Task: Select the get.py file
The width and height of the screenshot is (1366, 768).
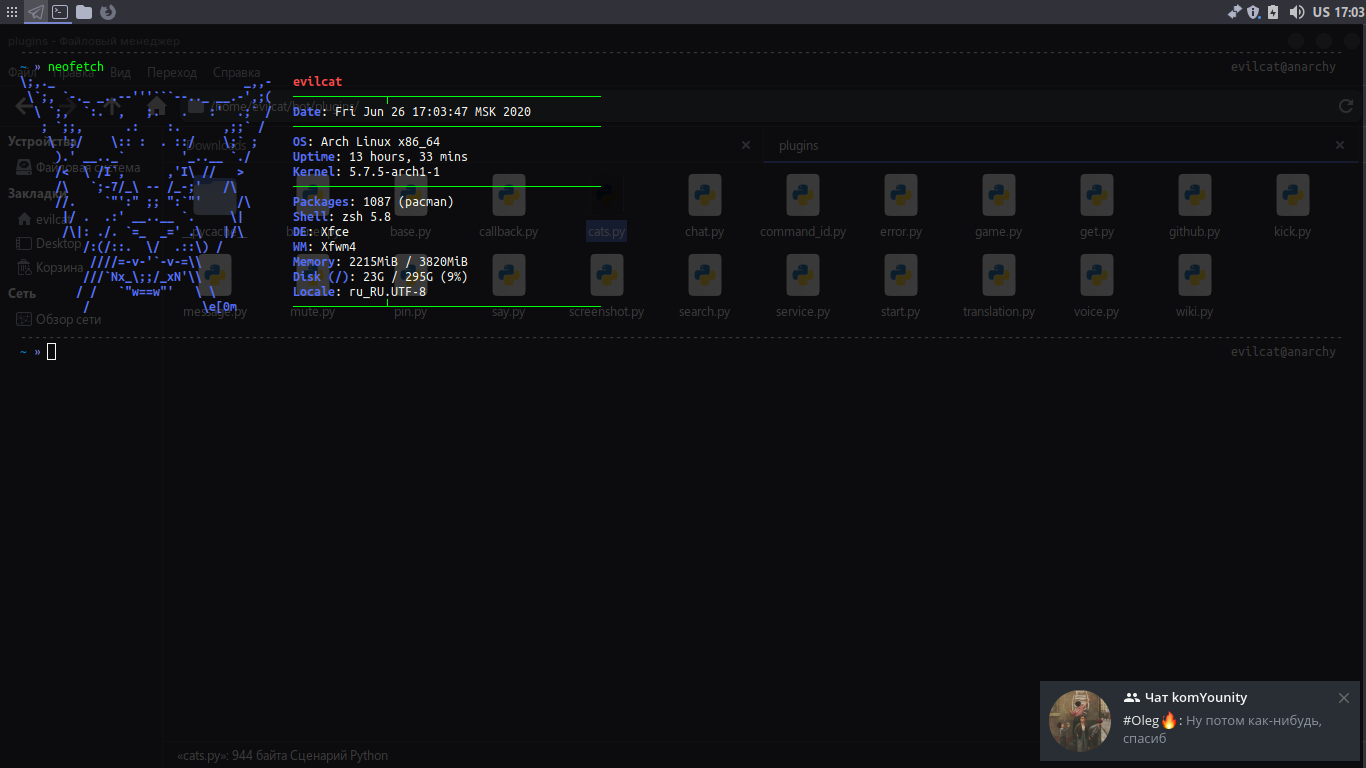Action: [1096, 207]
